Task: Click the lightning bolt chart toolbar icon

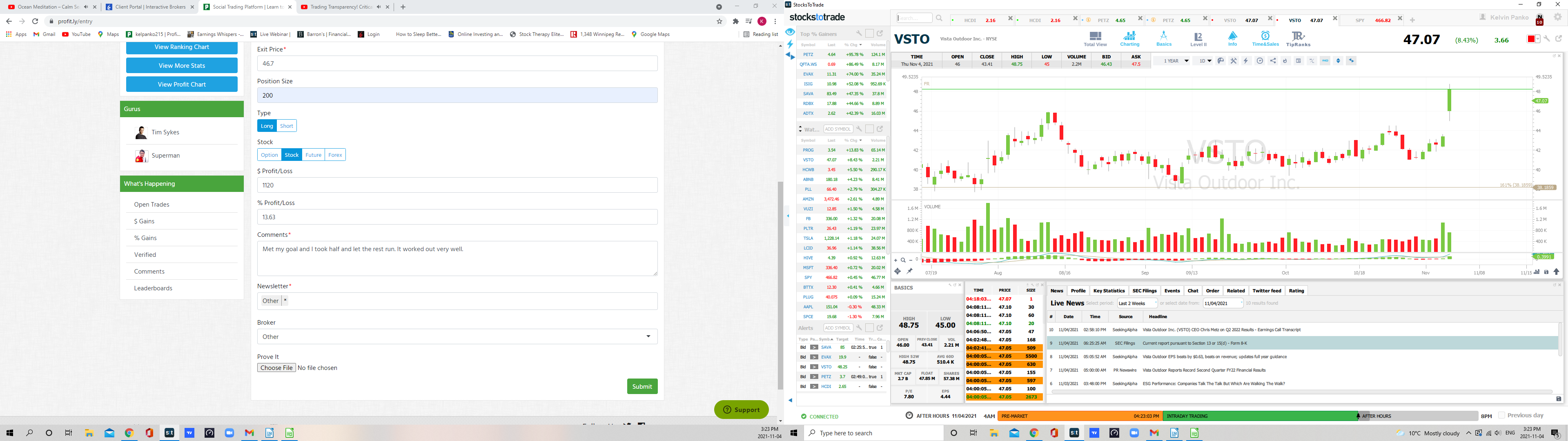Action: [x=1246, y=61]
